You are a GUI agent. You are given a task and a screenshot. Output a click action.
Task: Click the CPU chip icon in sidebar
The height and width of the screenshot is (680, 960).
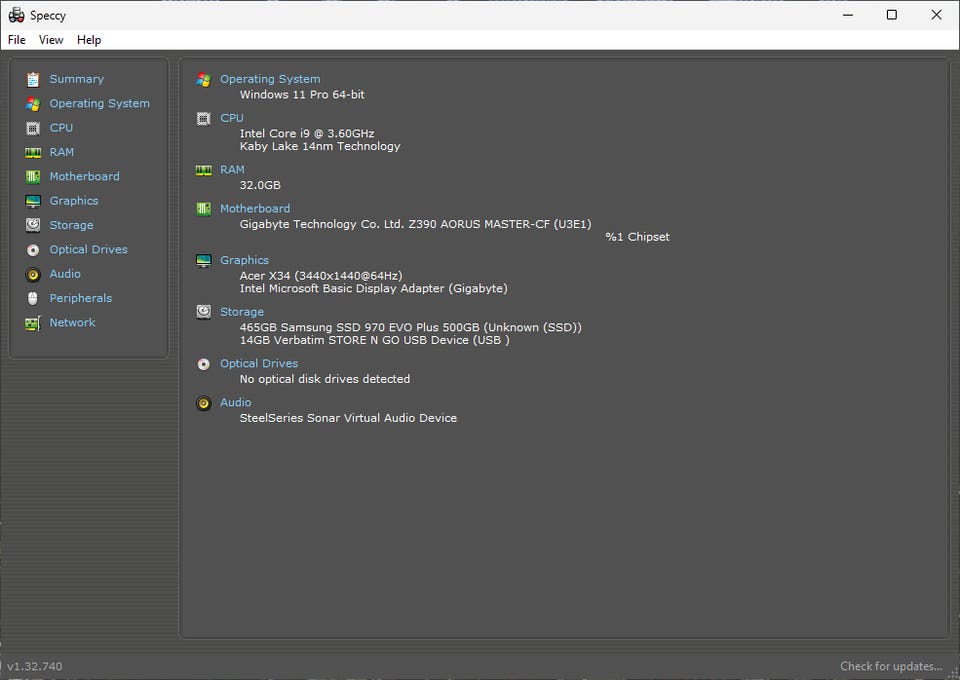pos(33,128)
